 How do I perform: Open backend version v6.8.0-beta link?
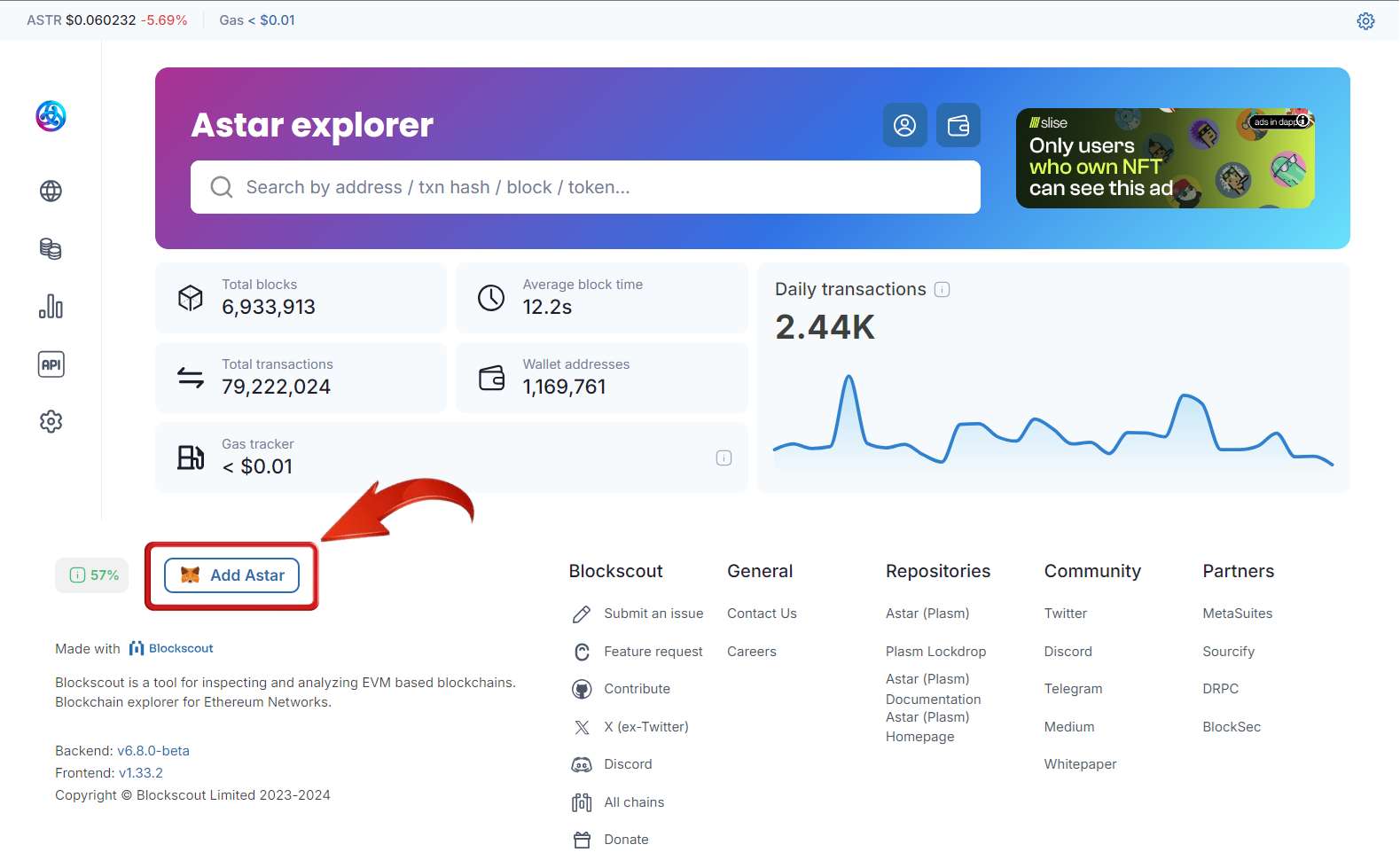point(153,751)
